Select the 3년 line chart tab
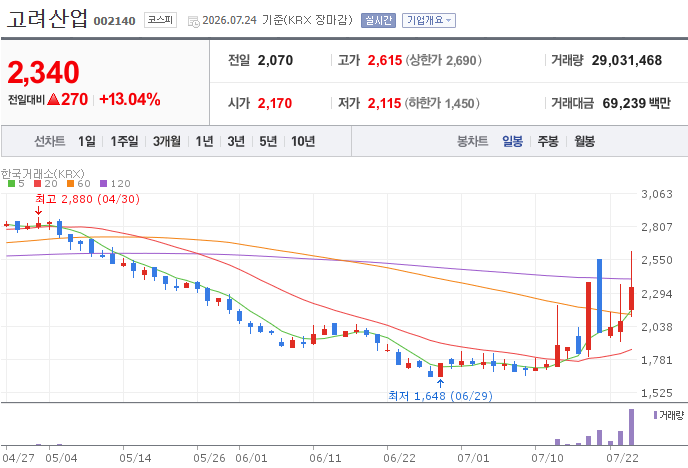This screenshot has height=468, width=688. (x=236, y=141)
